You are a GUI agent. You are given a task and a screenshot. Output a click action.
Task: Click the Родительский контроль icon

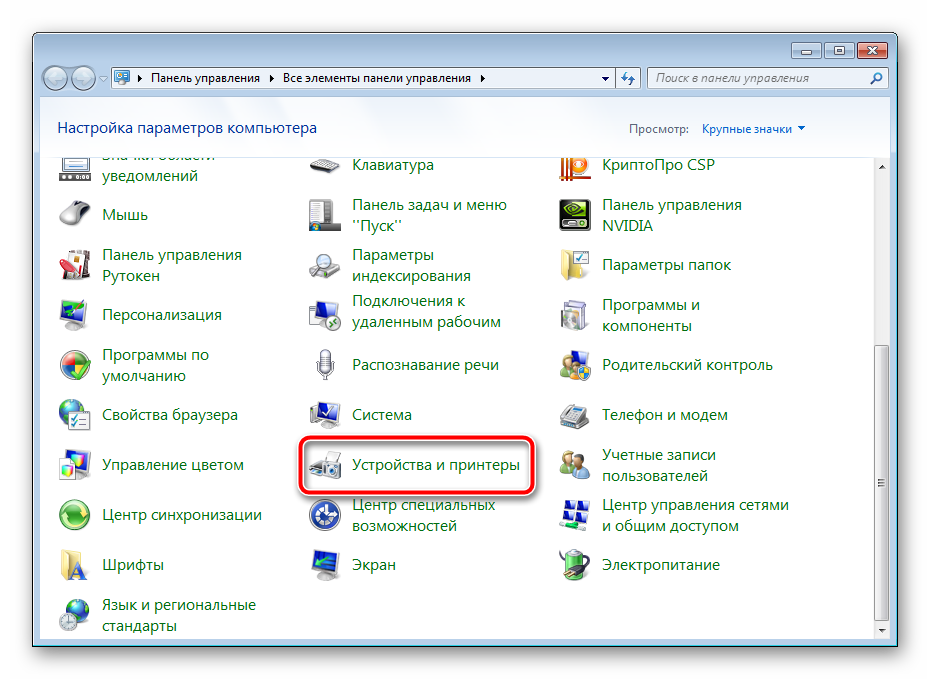click(x=576, y=365)
